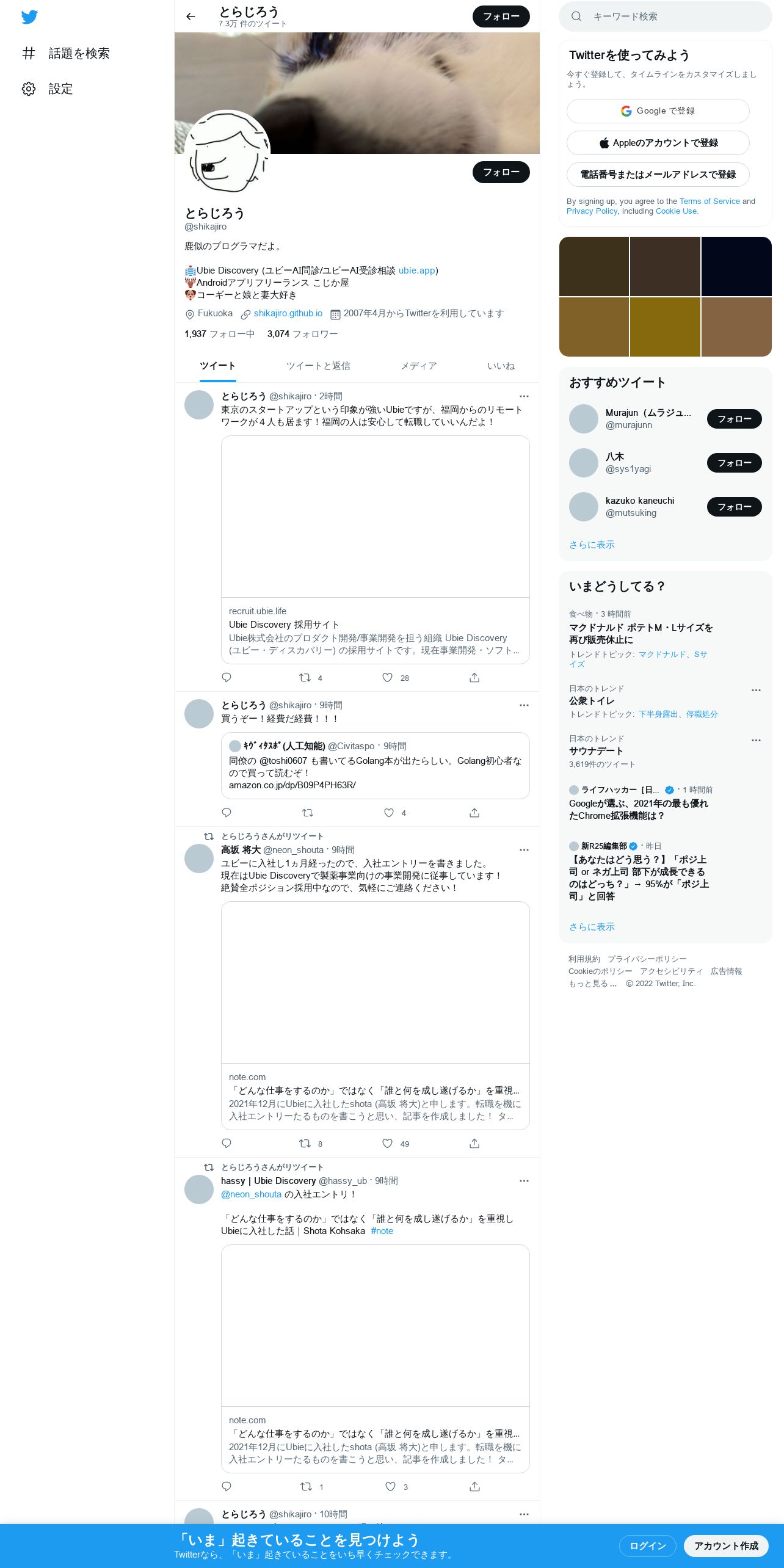Open 話題を検索 explore page

click(66, 54)
